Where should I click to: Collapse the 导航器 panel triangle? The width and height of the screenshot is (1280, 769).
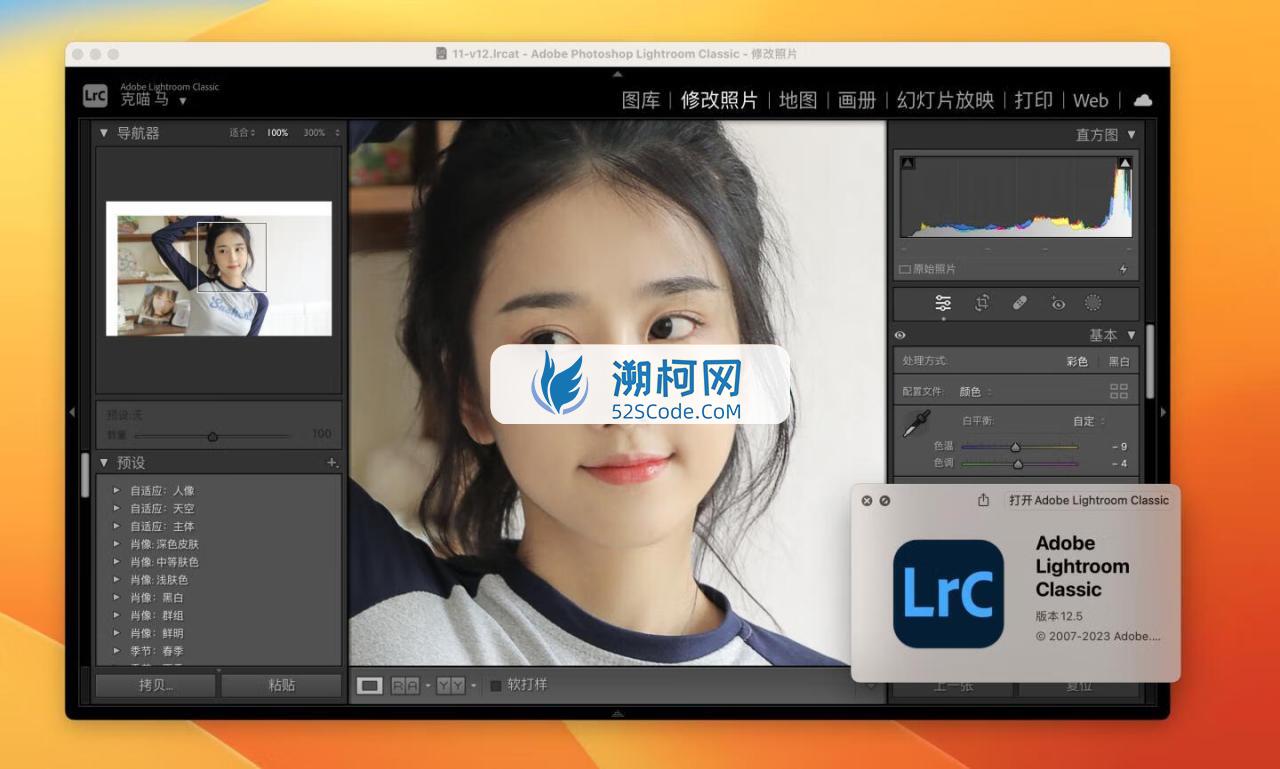(103, 133)
